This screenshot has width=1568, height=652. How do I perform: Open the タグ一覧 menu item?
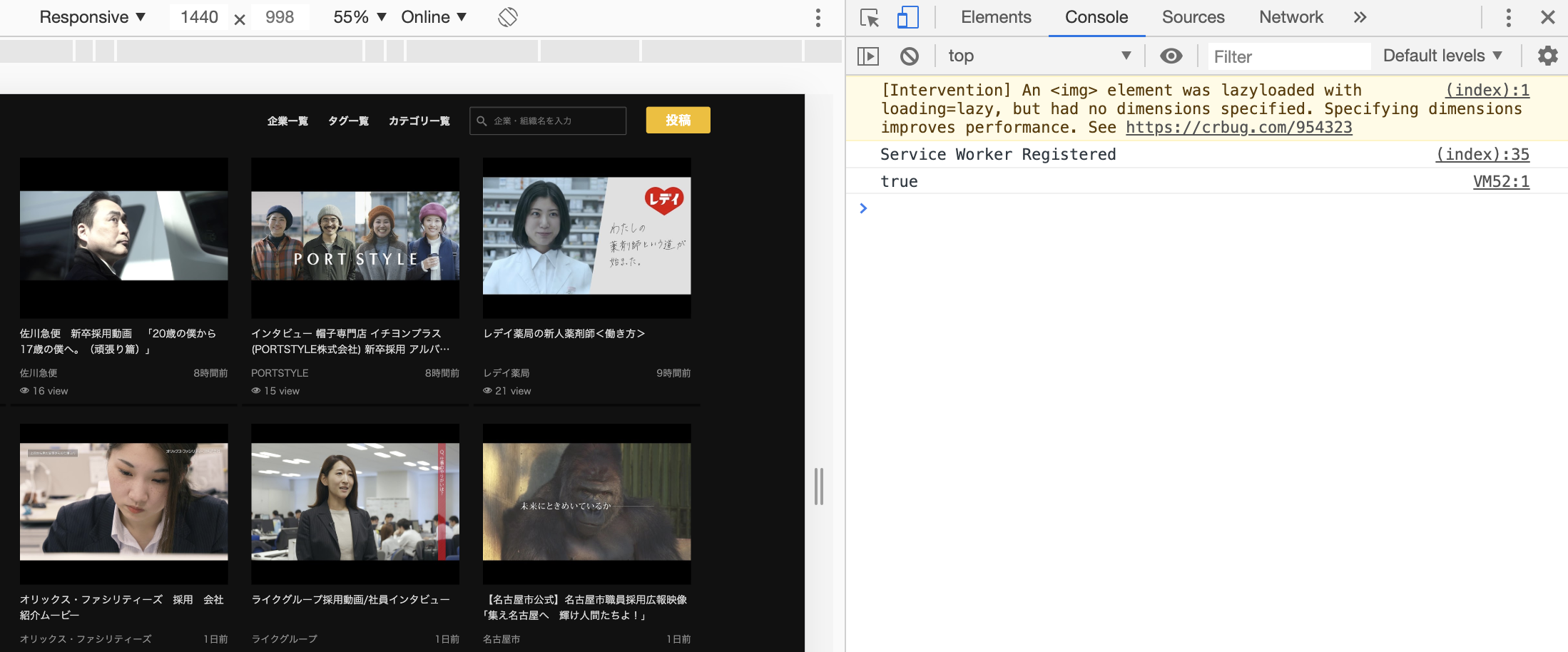(x=348, y=121)
